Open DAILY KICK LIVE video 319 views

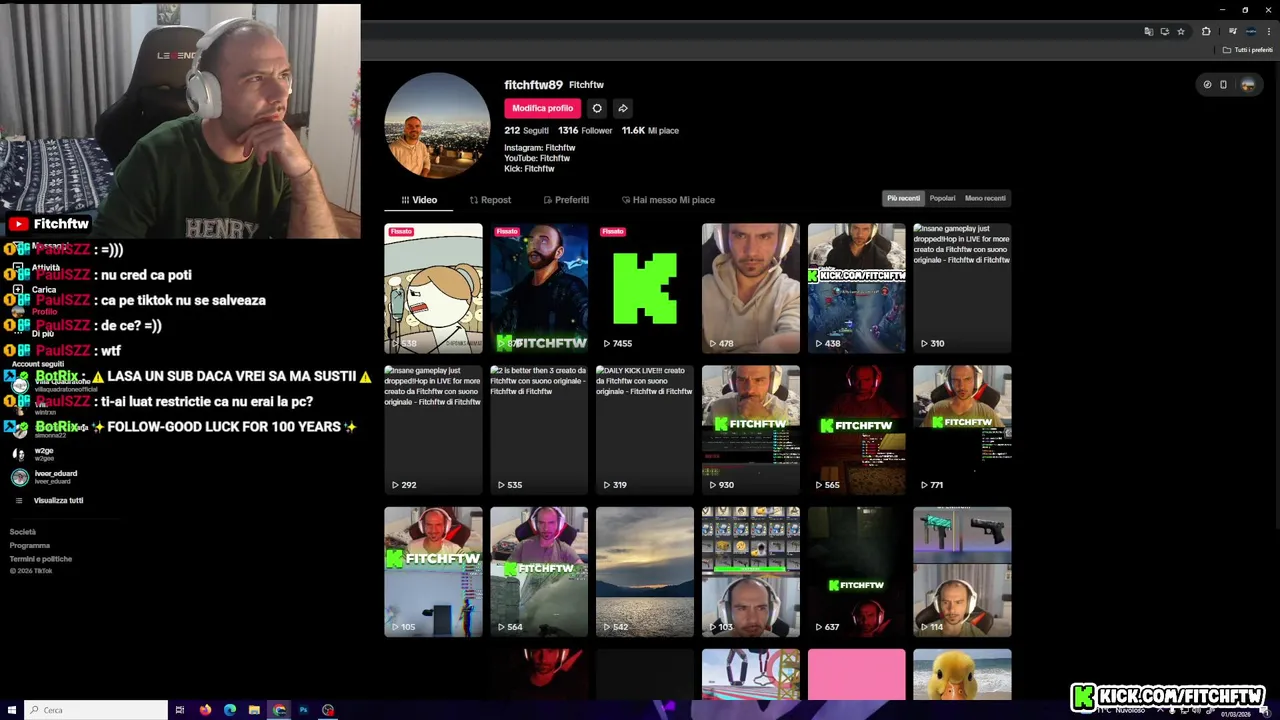click(645, 430)
